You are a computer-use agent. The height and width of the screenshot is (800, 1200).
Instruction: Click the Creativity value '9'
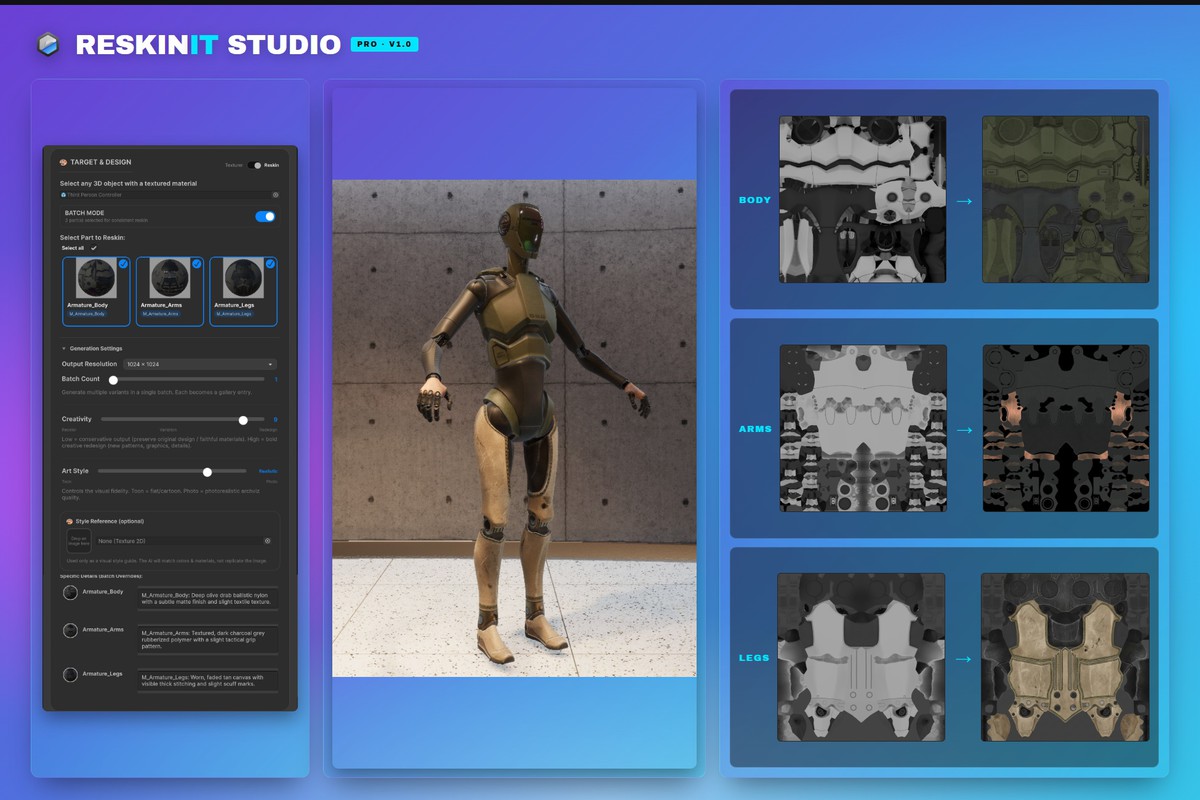point(275,420)
